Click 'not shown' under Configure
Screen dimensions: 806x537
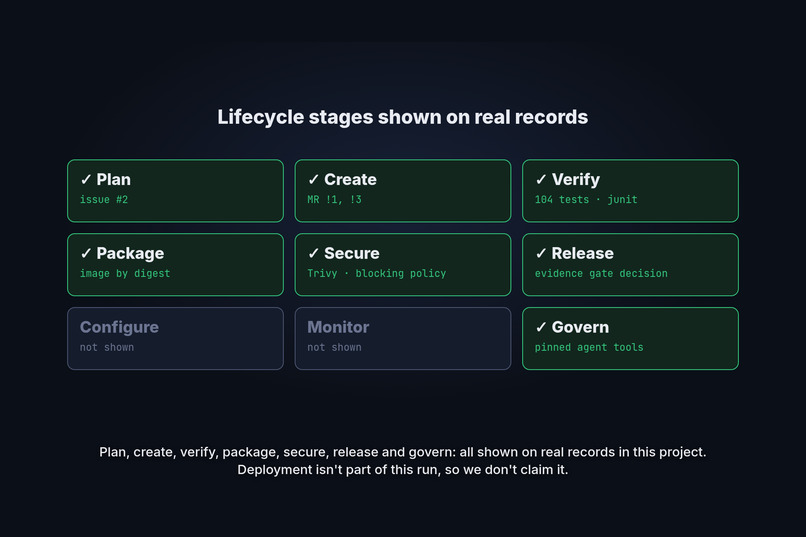coord(107,347)
